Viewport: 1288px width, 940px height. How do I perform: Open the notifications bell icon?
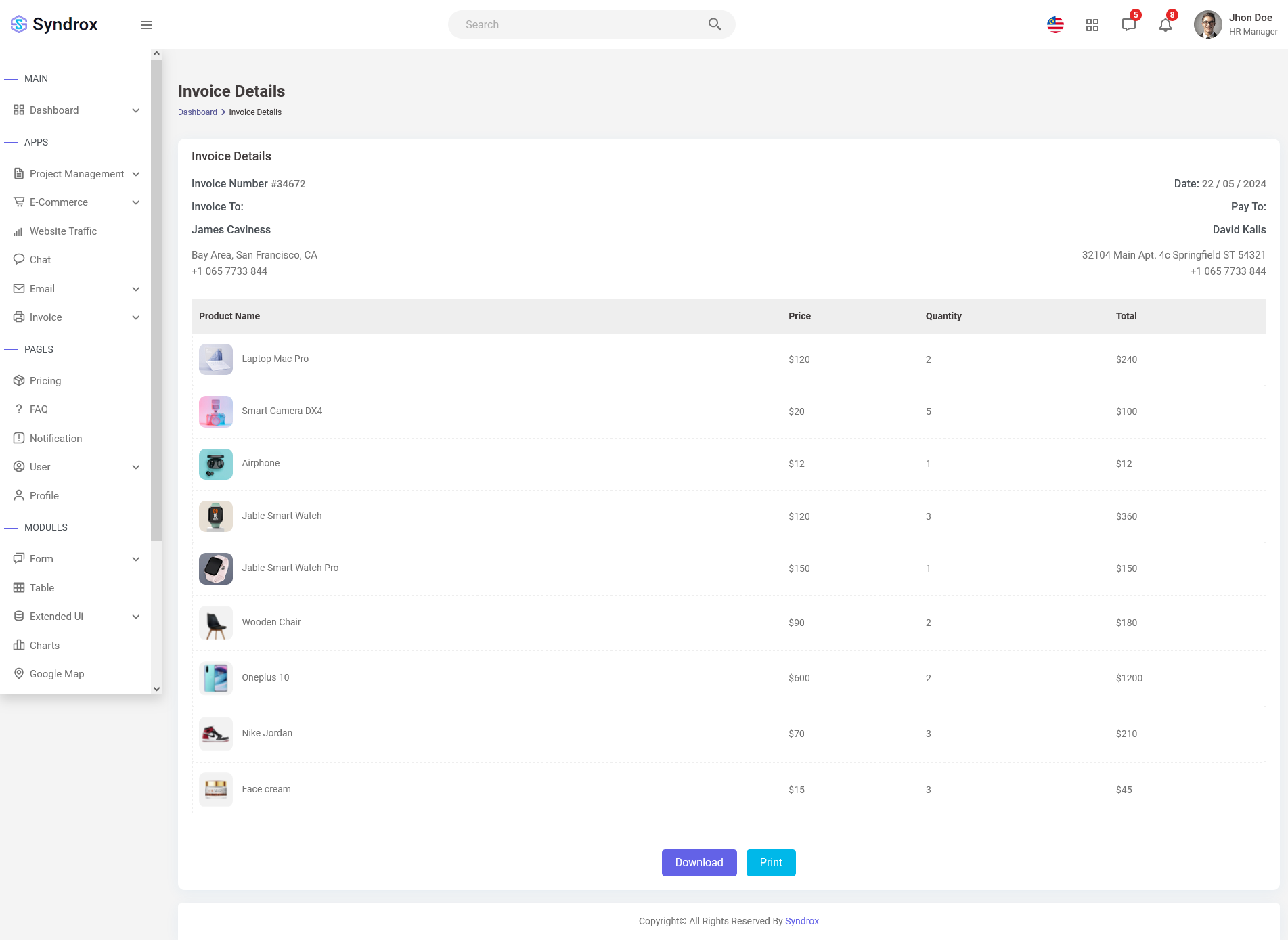(1165, 25)
